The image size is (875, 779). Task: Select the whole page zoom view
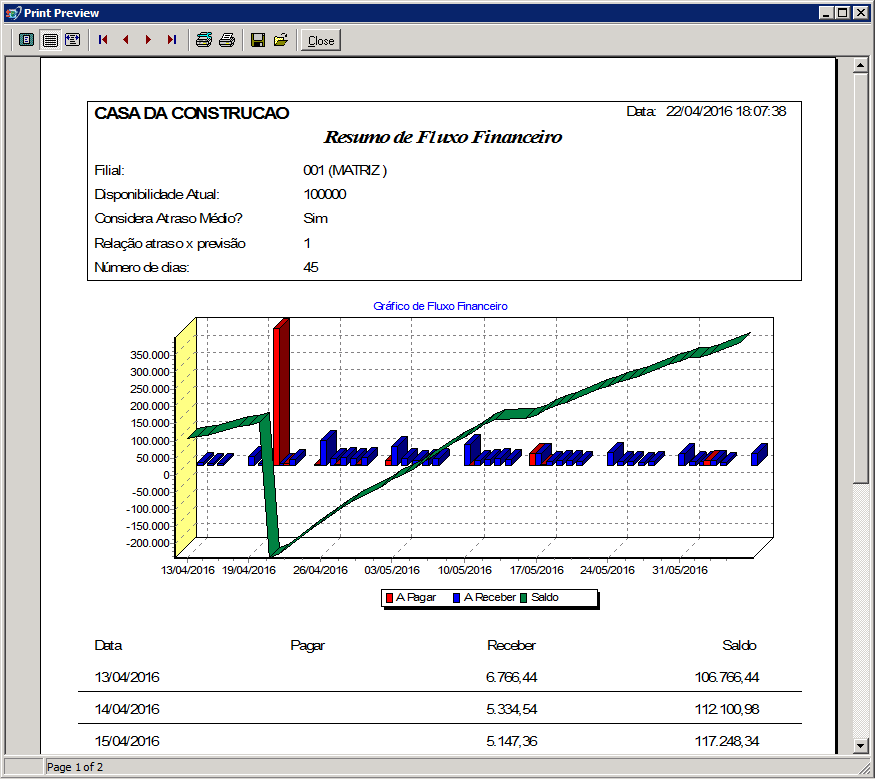click(x=26, y=40)
